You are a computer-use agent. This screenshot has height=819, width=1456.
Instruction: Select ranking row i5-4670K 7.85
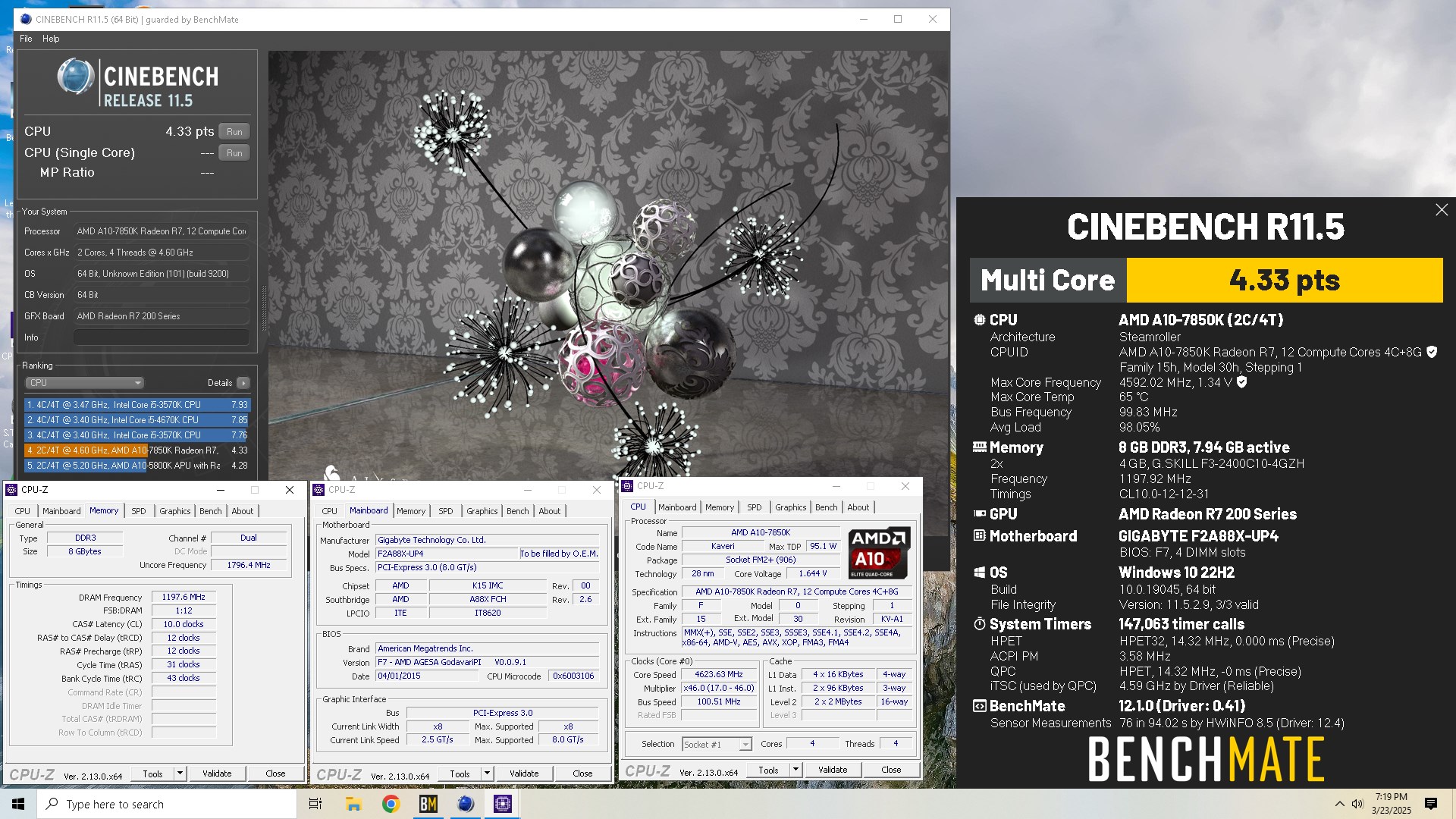[x=137, y=420]
